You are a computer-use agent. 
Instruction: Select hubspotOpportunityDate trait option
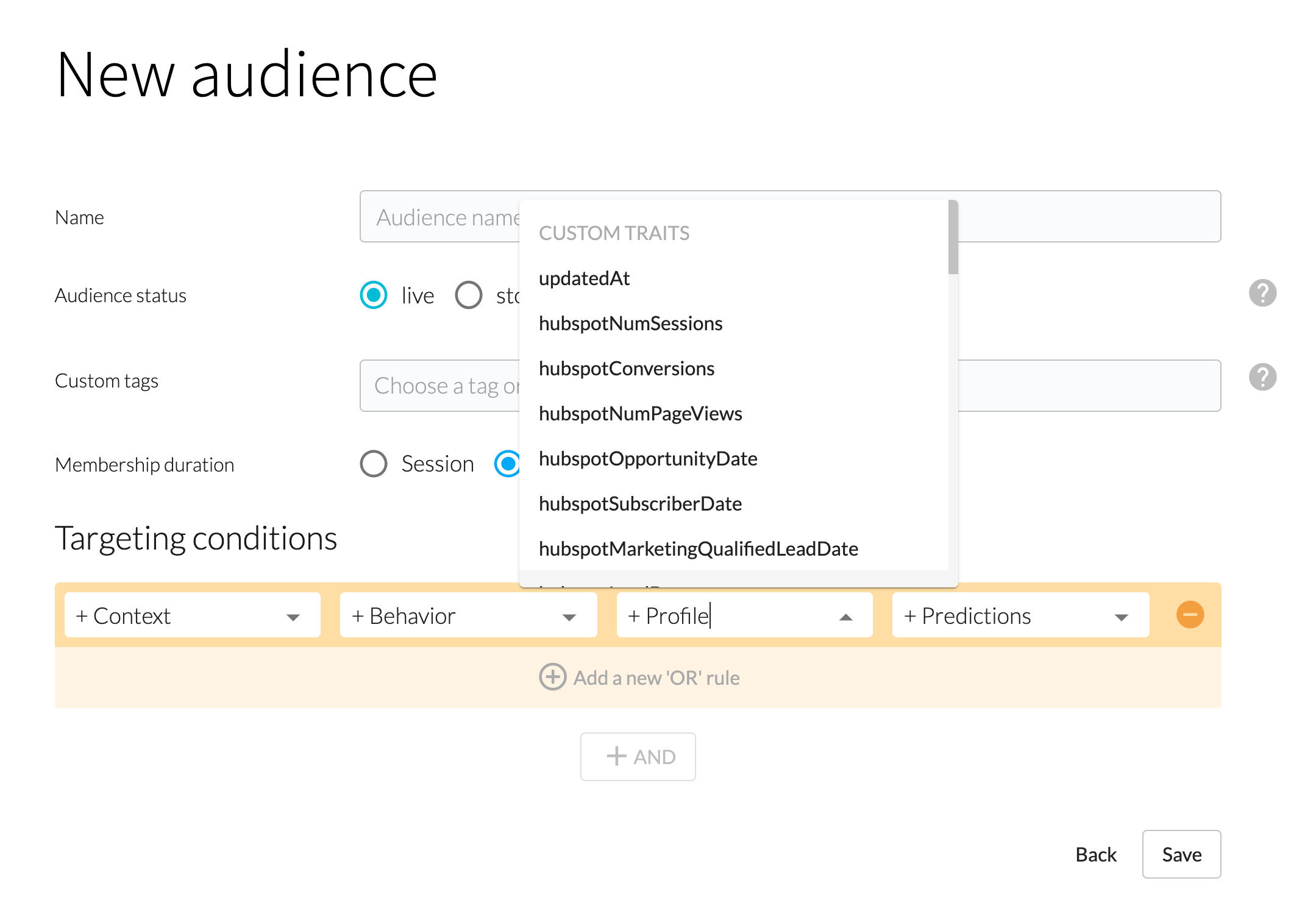pos(647,459)
